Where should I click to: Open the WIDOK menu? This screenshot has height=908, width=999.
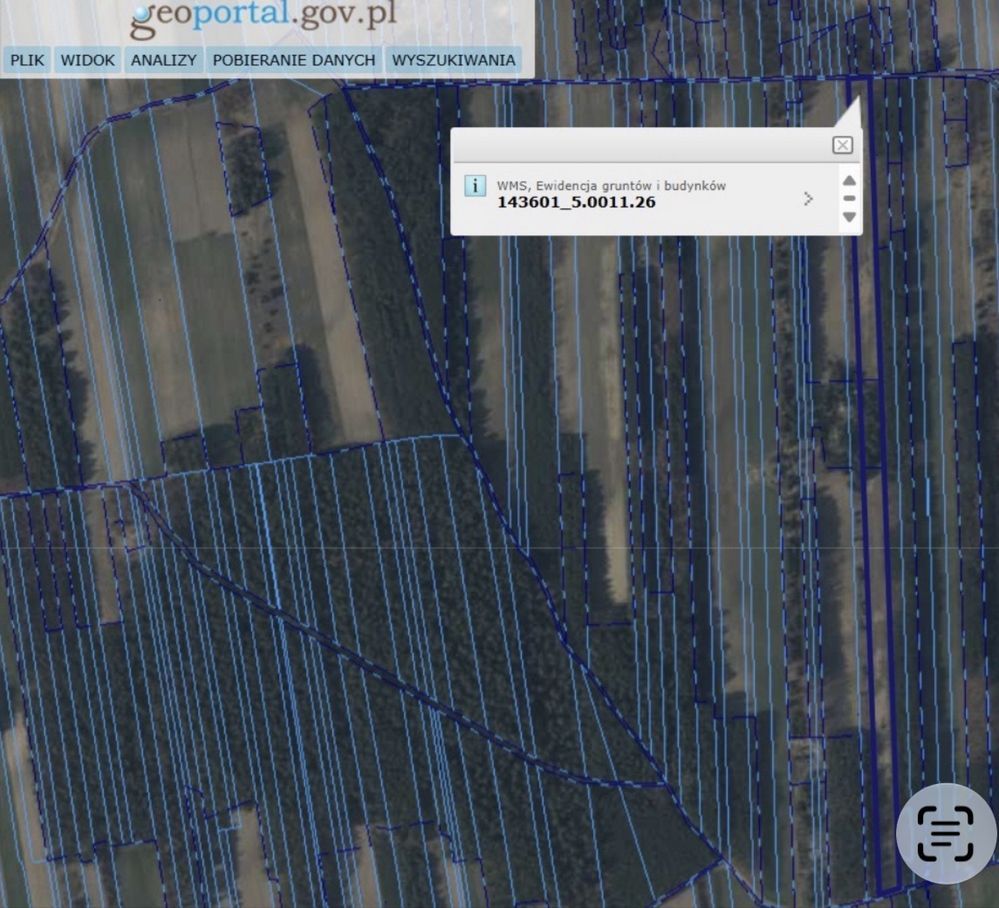click(87, 60)
